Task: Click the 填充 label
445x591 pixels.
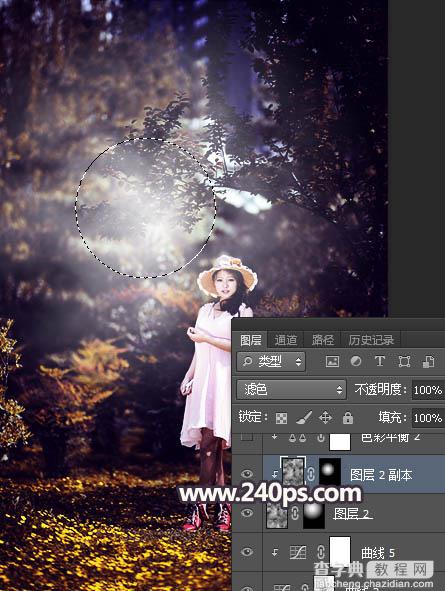Action: 392,417
